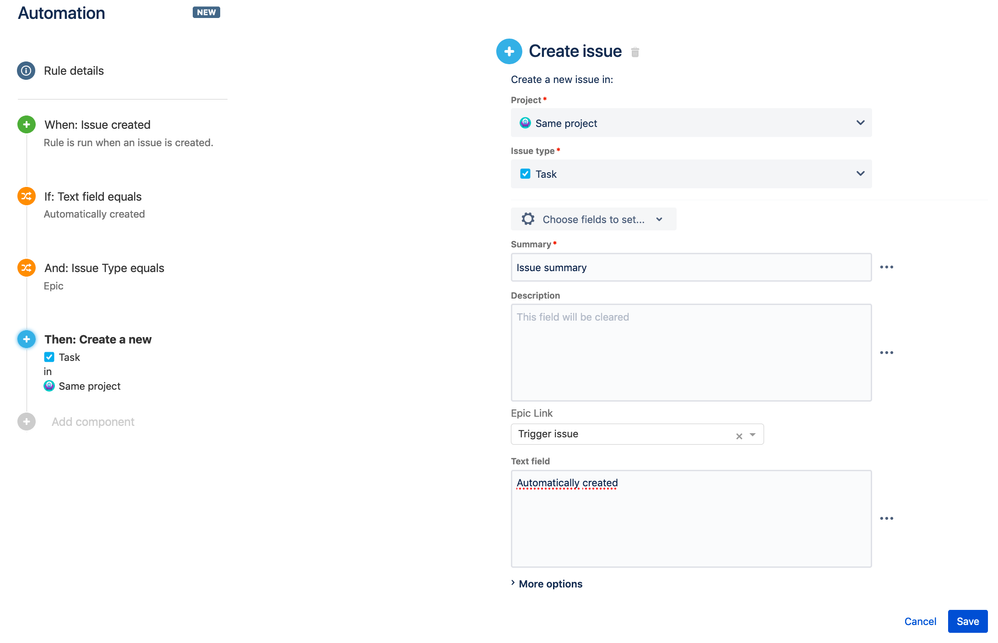The width and height of the screenshot is (998, 643).
Task: Click the Rule details info icon
Action: pyautogui.click(x=26, y=71)
